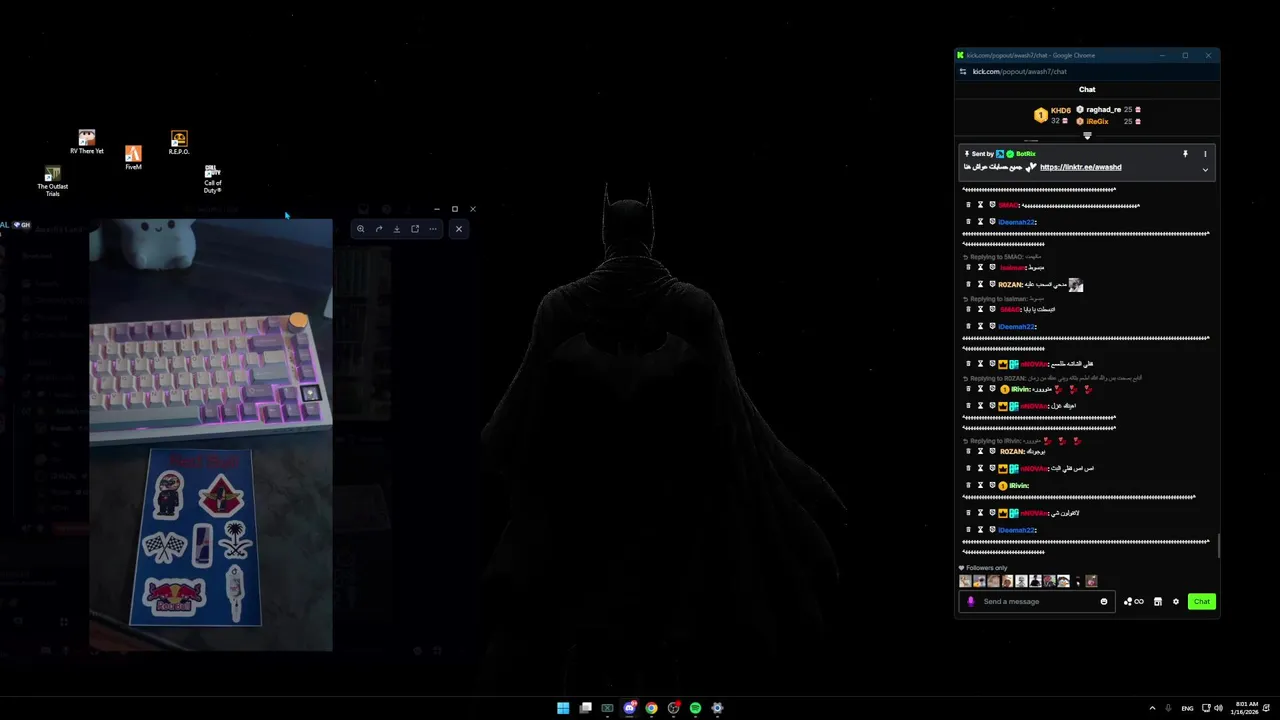Open Spotify from the taskbar
This screenshot has height=720, width=1280.
[x=695, y=708]
